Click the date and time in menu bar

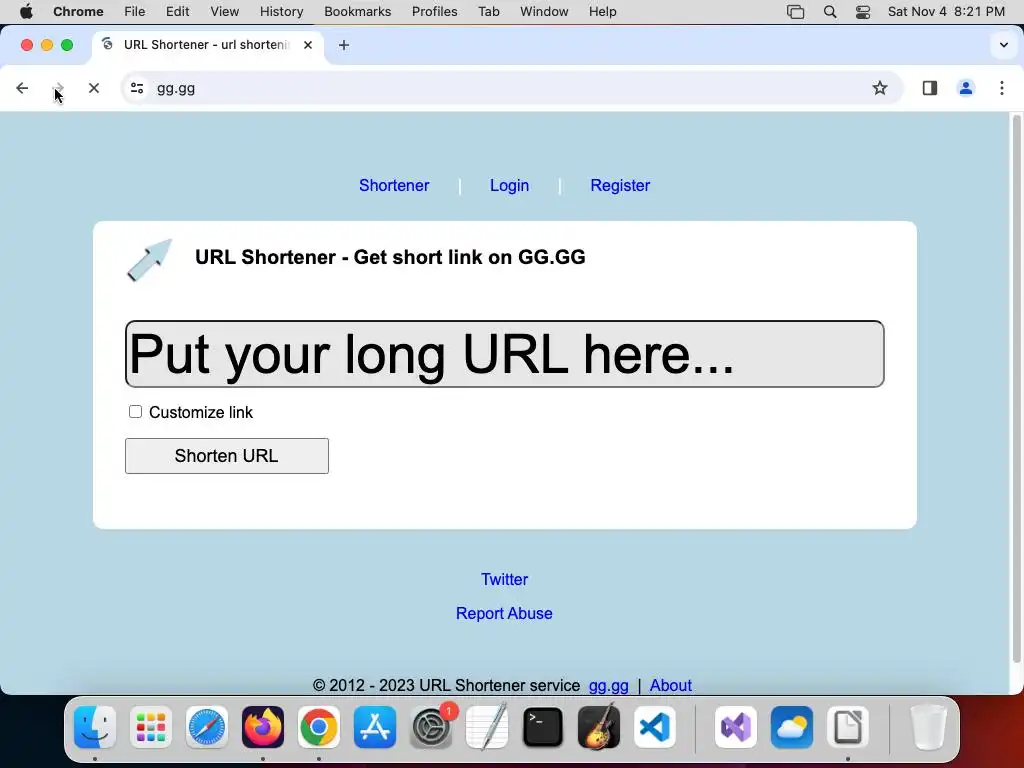coord(946,12)
